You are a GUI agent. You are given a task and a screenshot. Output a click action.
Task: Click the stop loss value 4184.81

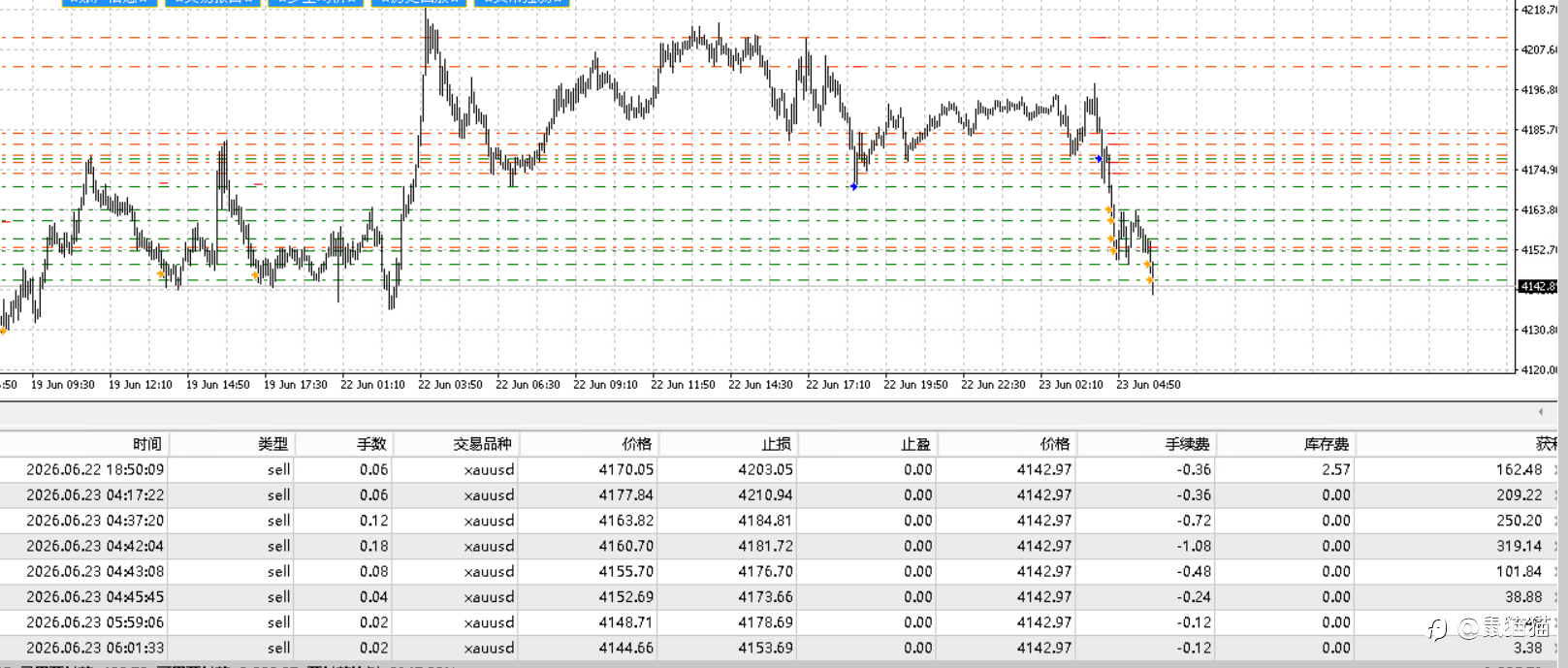[x=765, y=521]
